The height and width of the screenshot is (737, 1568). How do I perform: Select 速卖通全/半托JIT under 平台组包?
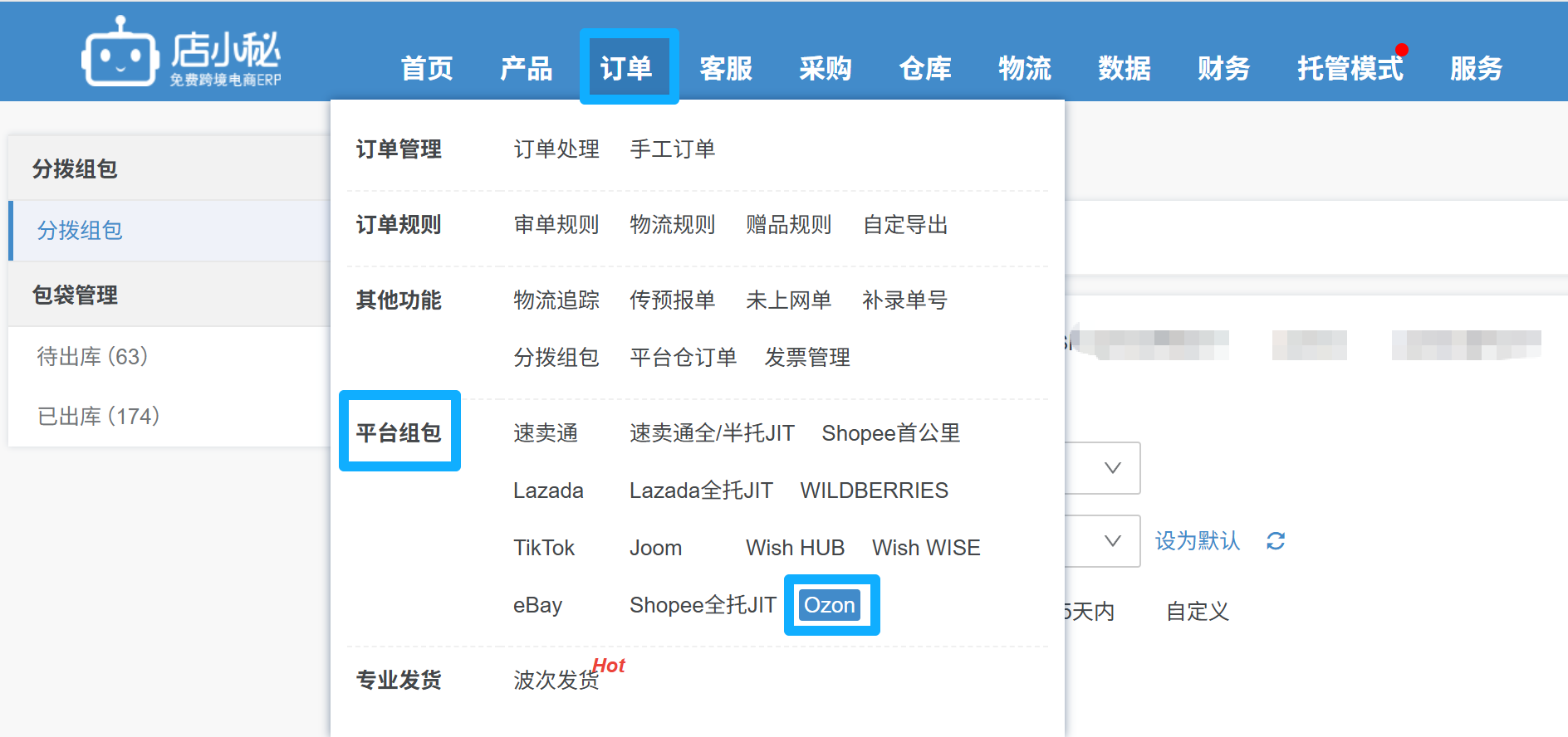pos(712,432)
